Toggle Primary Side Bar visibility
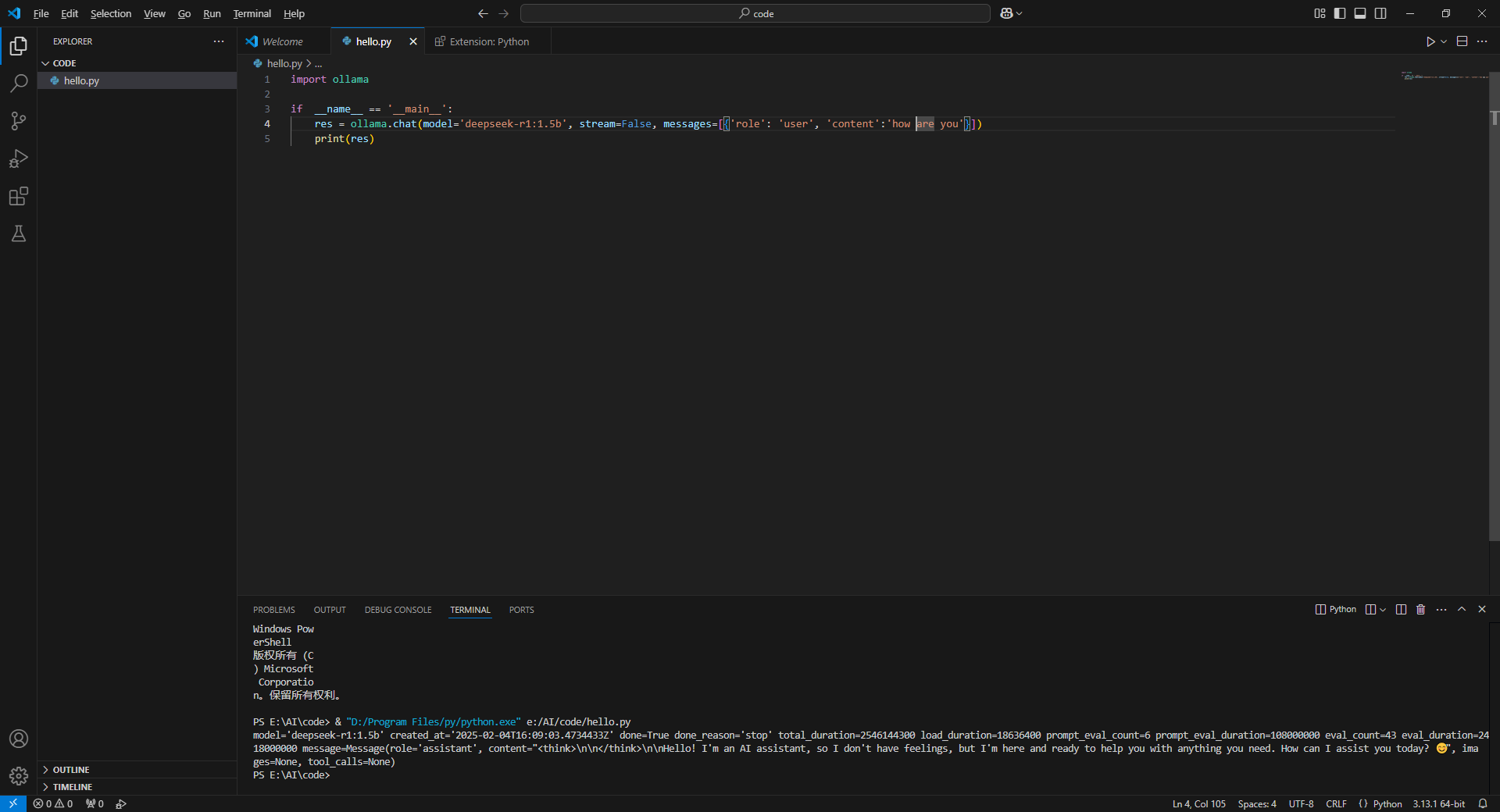This screenshot has height=812, width=1500. coord(1340,13)
